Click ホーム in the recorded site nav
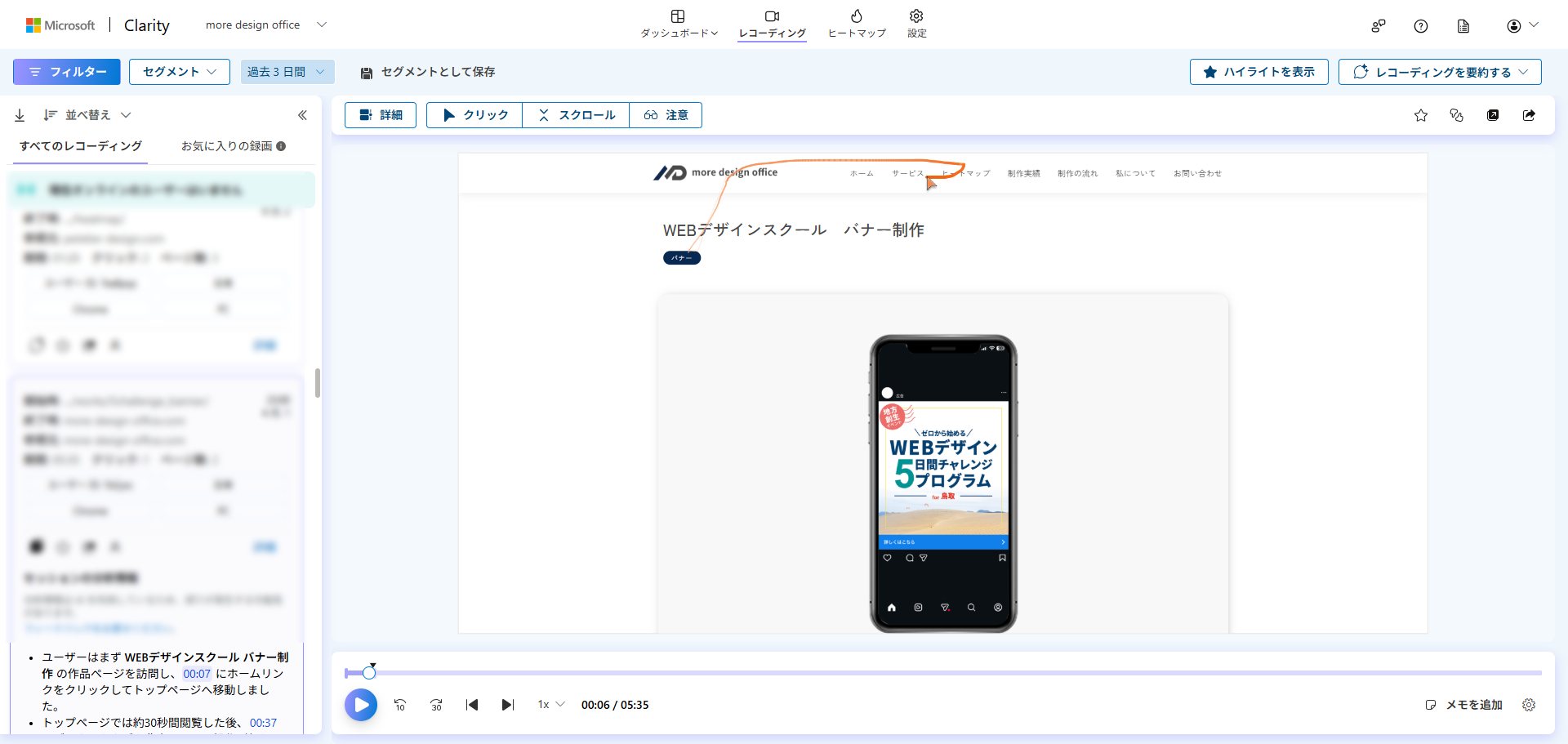Image resolution: width=1568 pixels, height=744 pixels. 862,173
